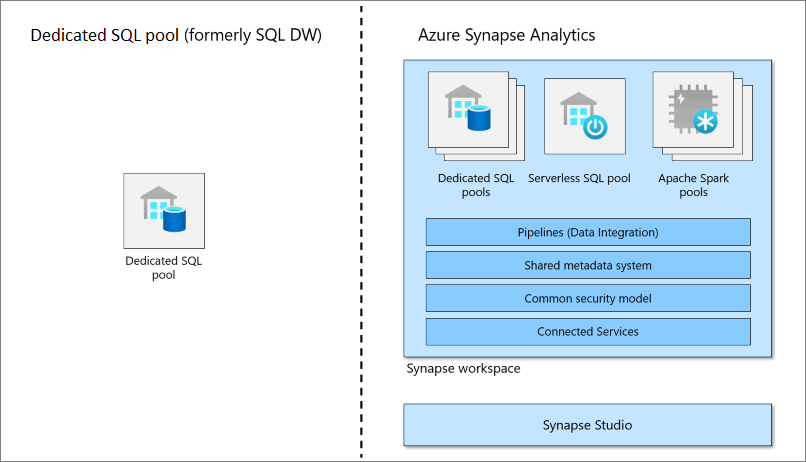The height and width of the screenshot is (462, 806).
Task: Click the Connected Services bar
Action: [588, 331]
